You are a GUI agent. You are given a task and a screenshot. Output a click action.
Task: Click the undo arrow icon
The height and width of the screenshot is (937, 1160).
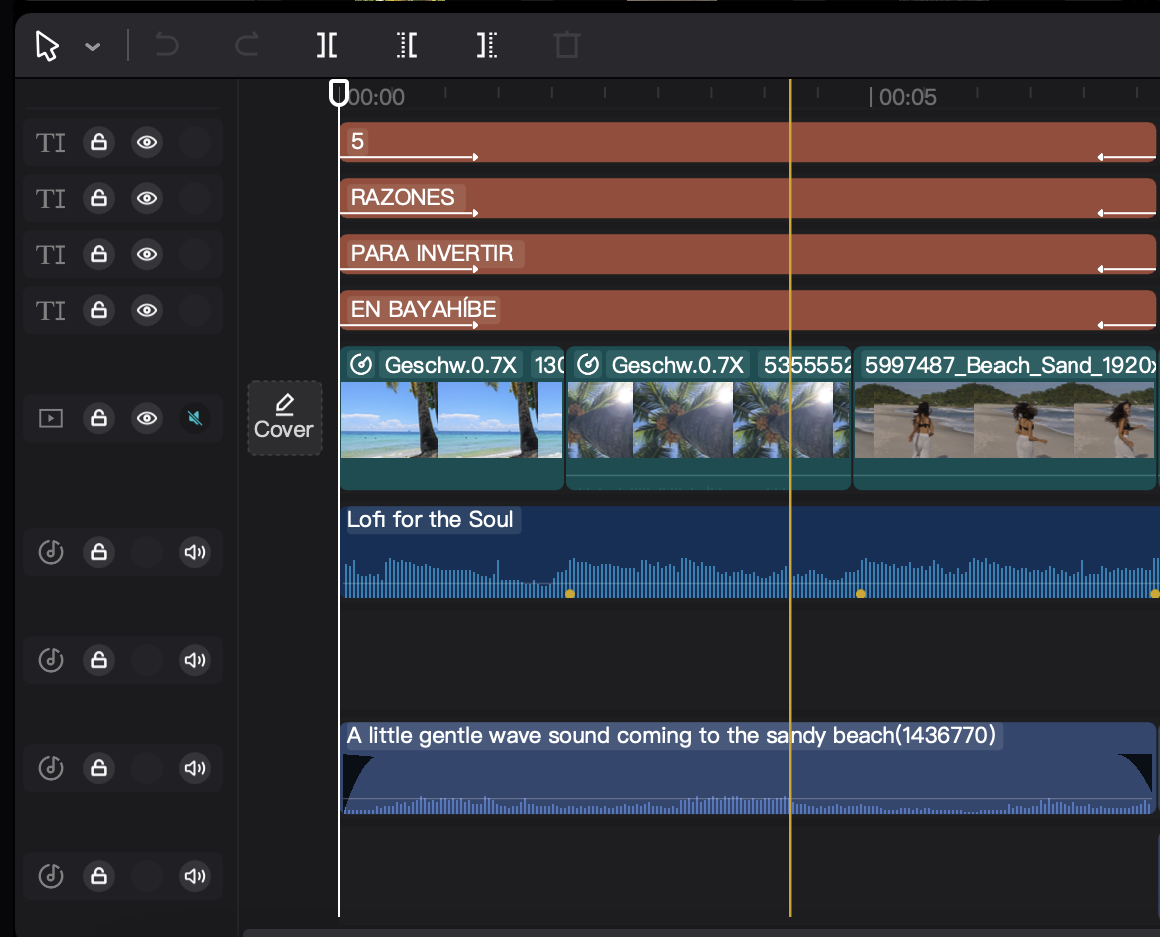coord(167,45)
